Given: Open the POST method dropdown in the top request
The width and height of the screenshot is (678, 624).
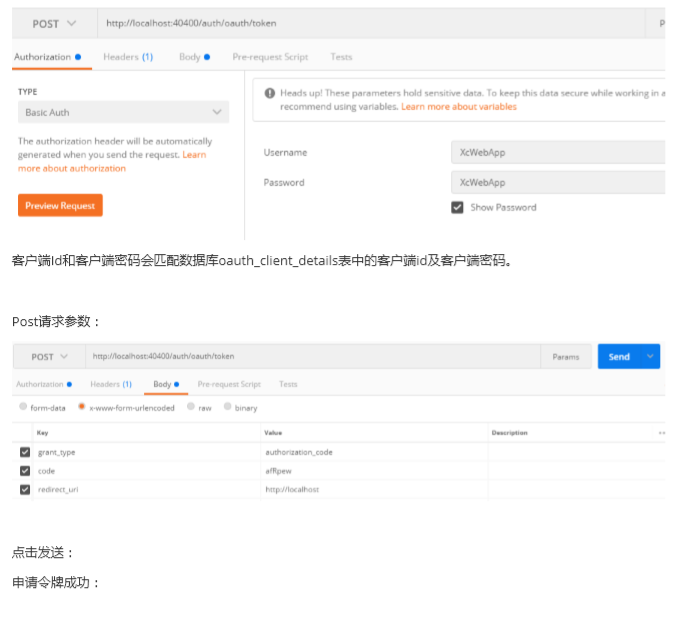Looking at the screenshot, I should (54, 23).
